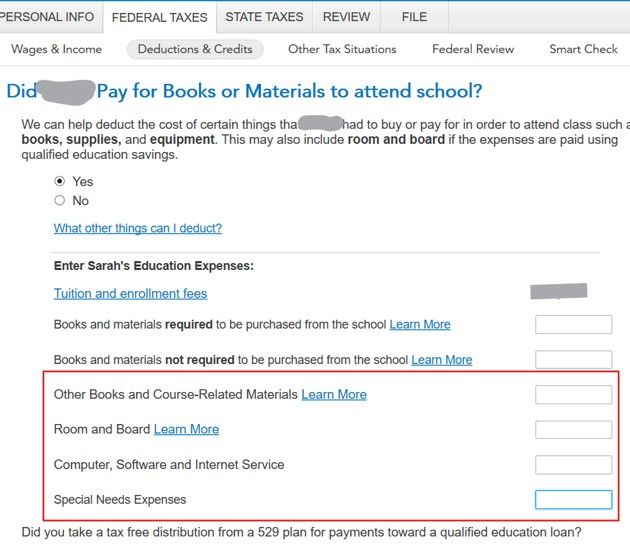Click 'What other things can I deduct?' link

138,228
